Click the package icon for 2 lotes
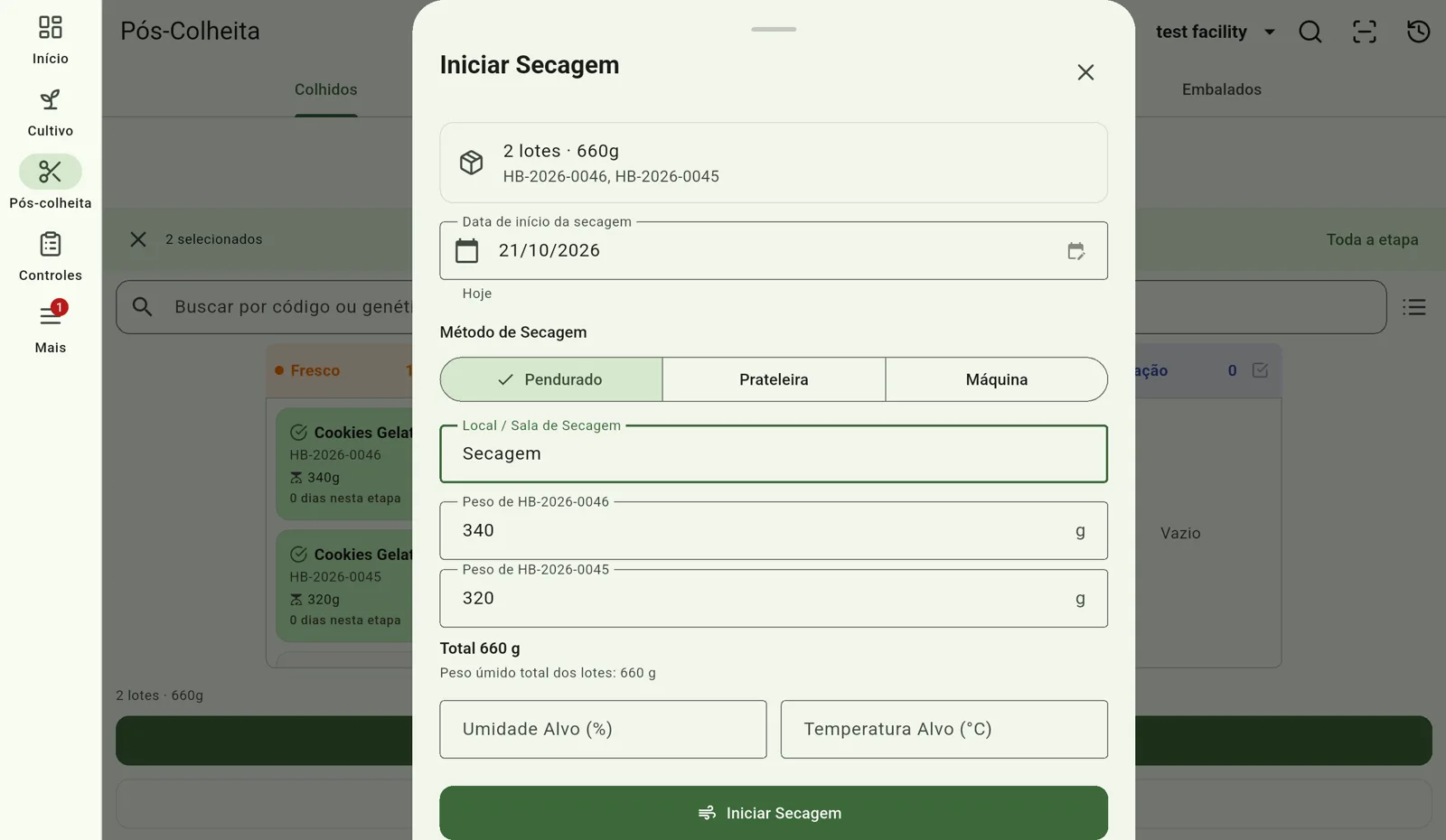Image resolution: width=1446 pixels, height=840 pixels. 472,163
